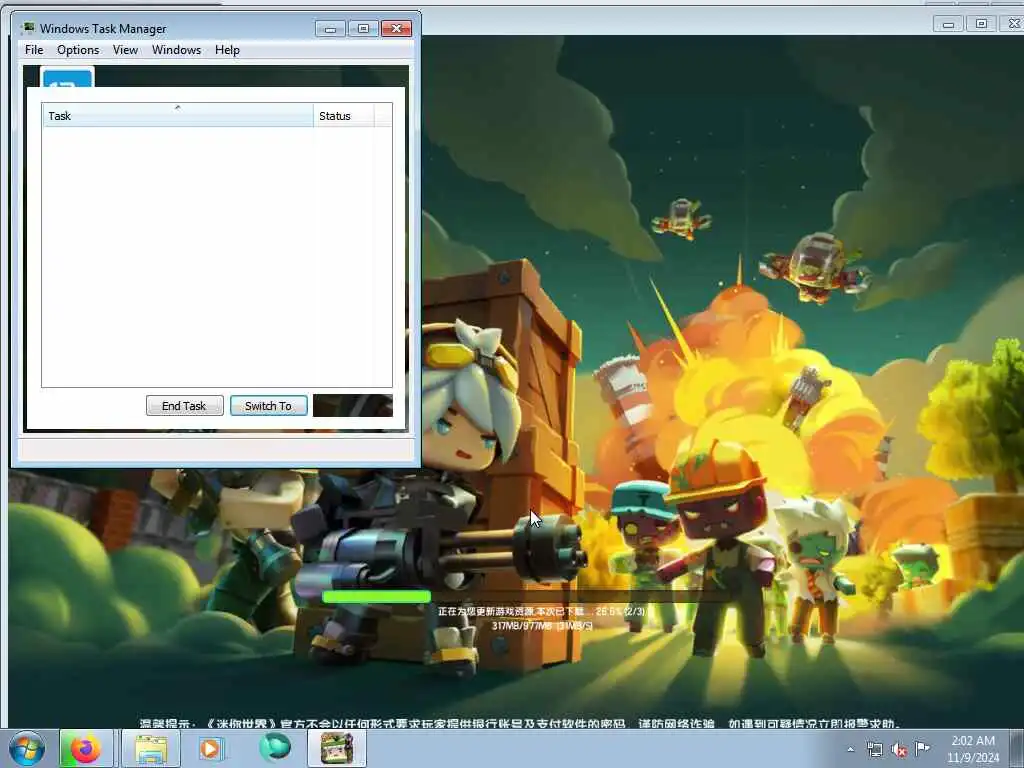Minimize the game window behind Task Manager
This screenshot has height=768, width=1024.
pos(948,24)
